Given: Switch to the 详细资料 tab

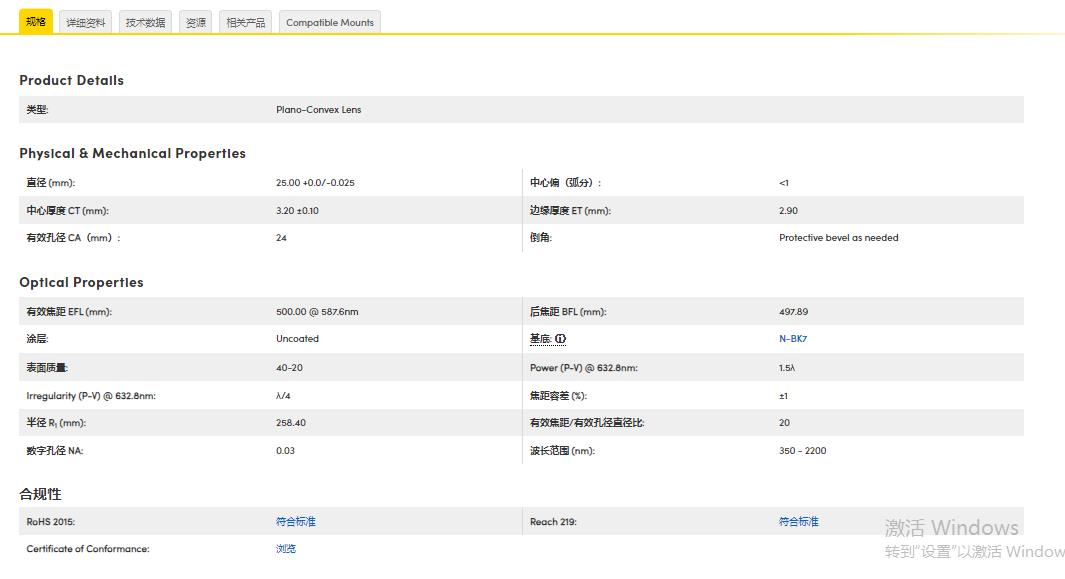Looking at the screenshot, I should click(85, 21).
